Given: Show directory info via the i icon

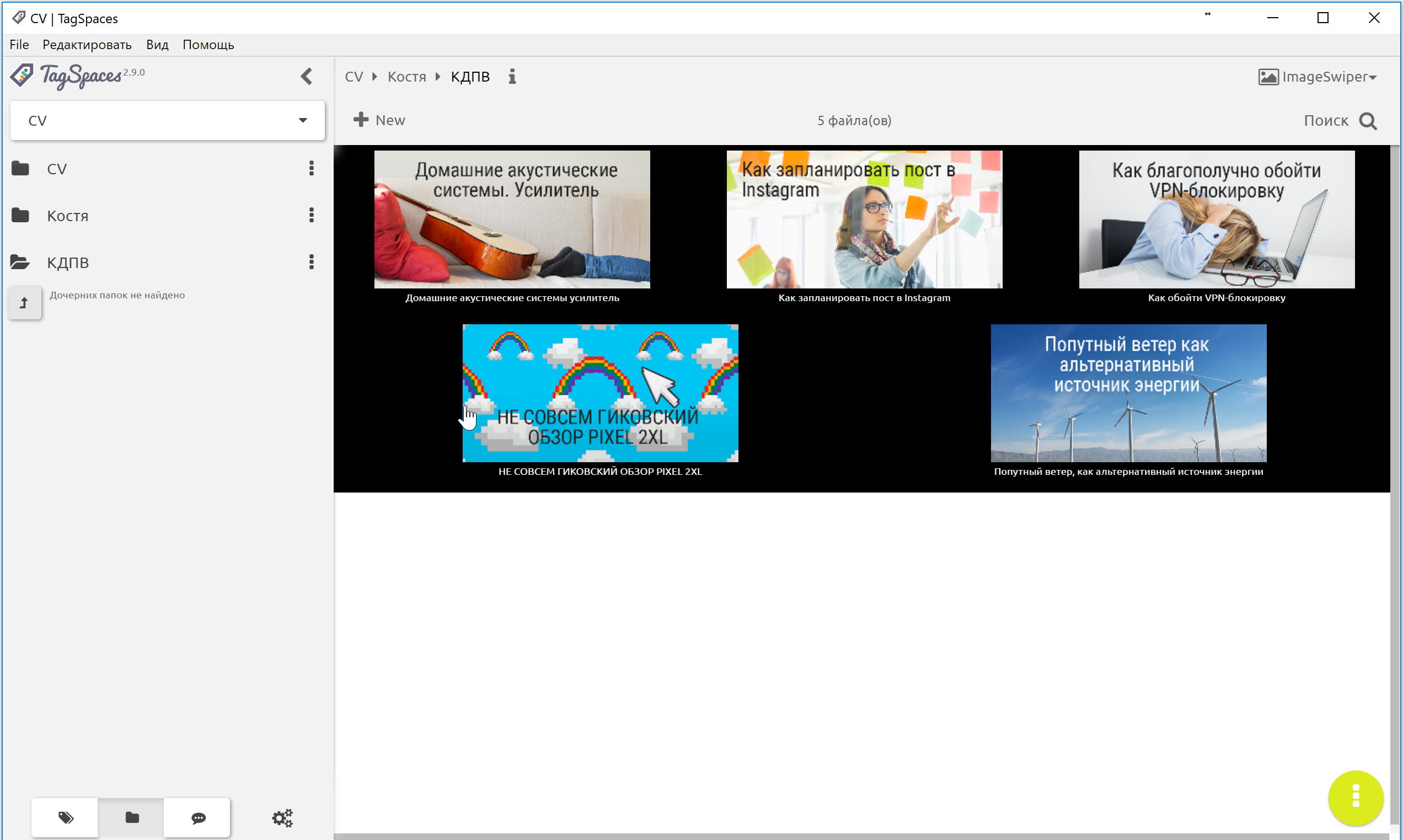Looking at the screenshot, I should 512,77.
